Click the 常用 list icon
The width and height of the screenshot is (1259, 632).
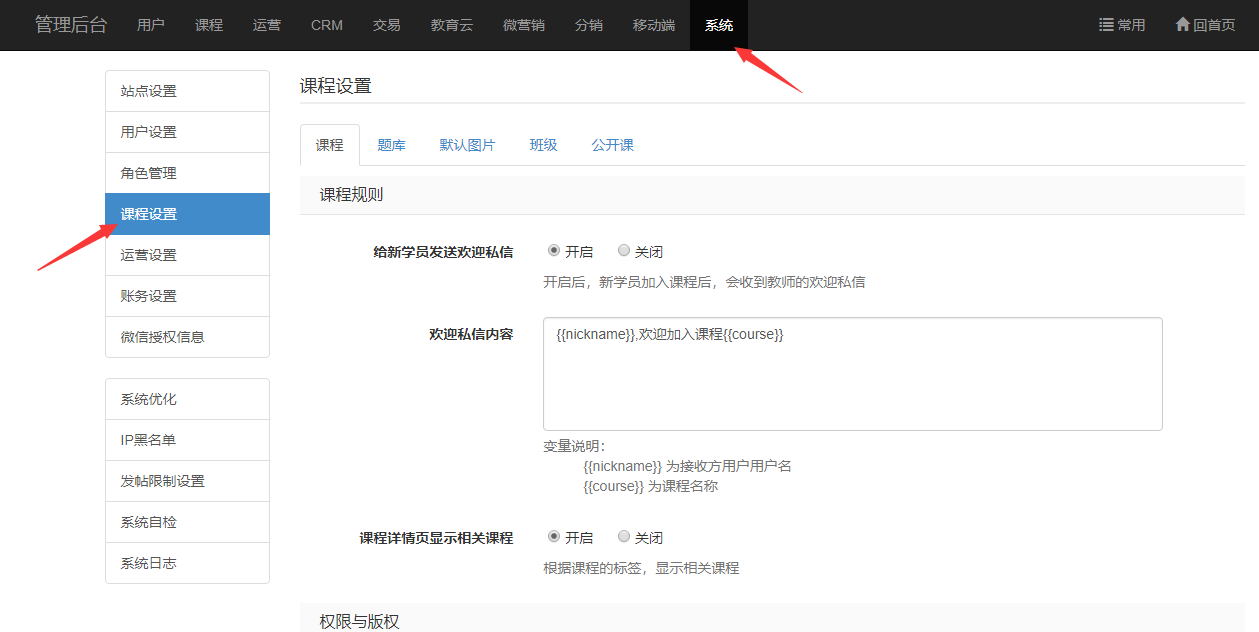click(1106, 25)
